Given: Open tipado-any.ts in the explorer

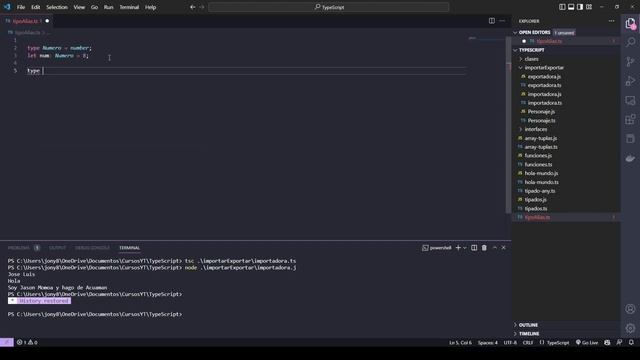Looking at the screenshot, I should 540,191.
